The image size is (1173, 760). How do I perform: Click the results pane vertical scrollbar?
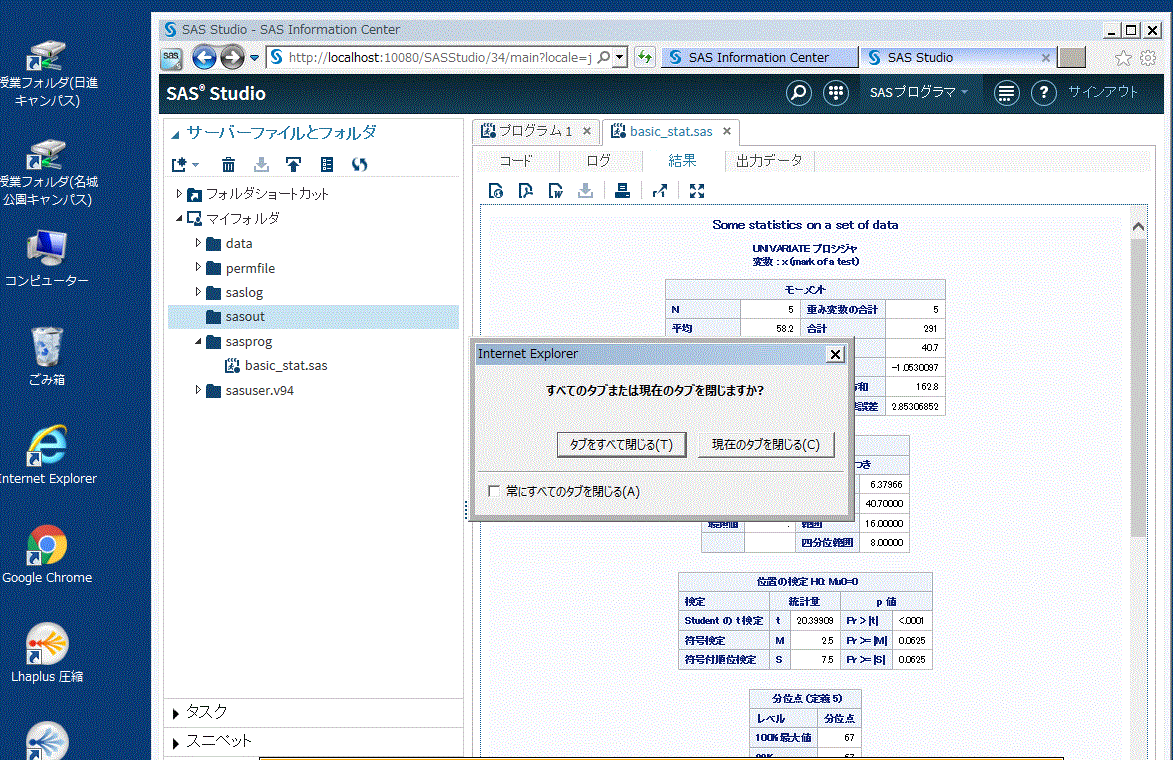[x=1138, y=388]
